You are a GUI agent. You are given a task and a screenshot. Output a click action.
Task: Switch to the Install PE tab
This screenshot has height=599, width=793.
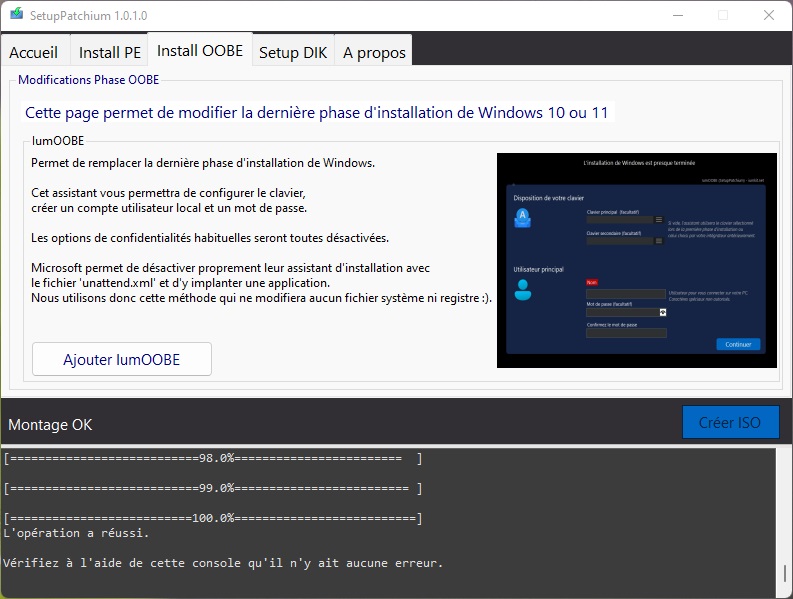point(109,51)
